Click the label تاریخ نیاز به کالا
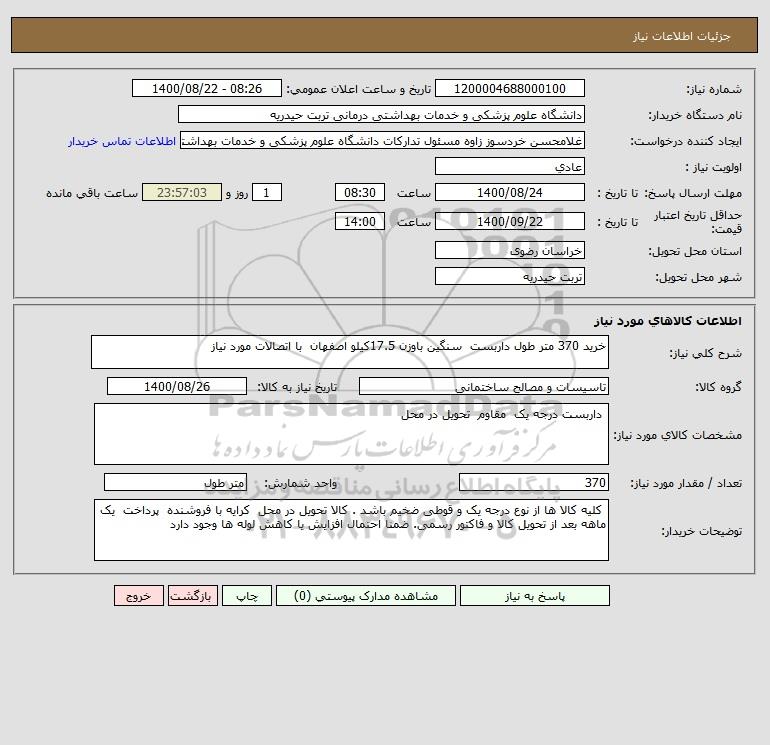770x745 pixels. (298, 387)
